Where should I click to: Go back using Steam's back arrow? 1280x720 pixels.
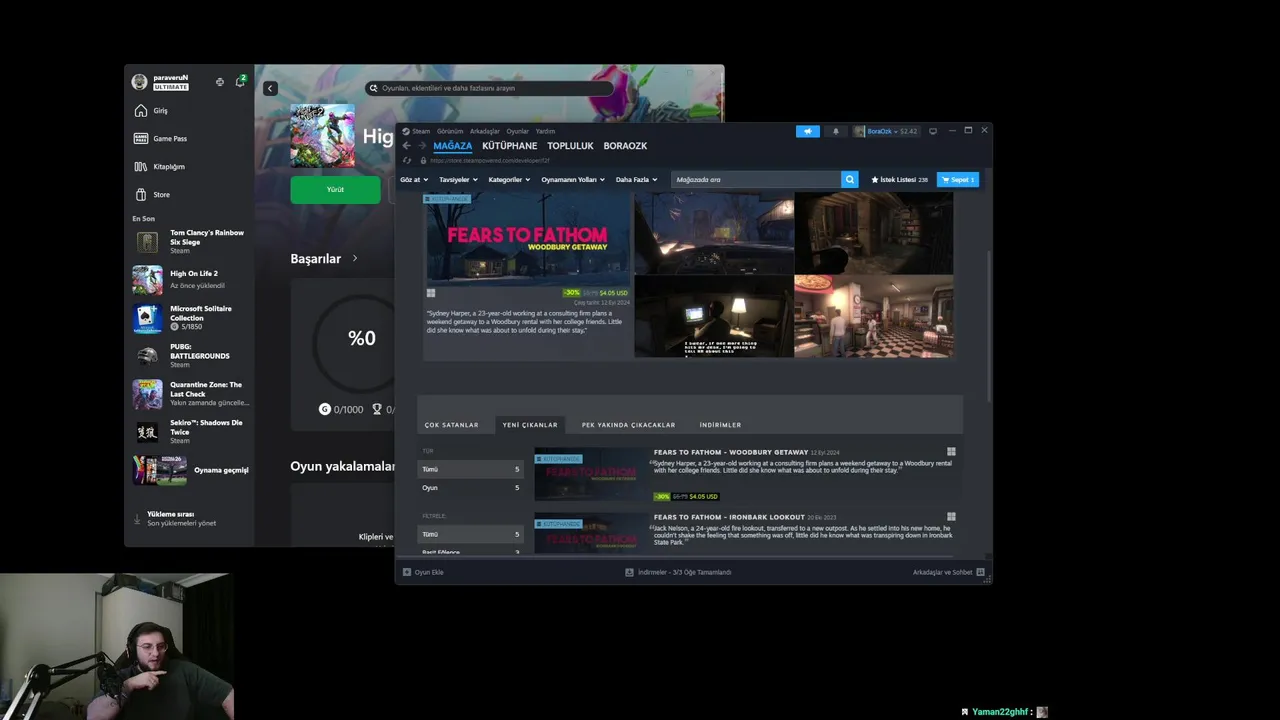click(406, 146)
